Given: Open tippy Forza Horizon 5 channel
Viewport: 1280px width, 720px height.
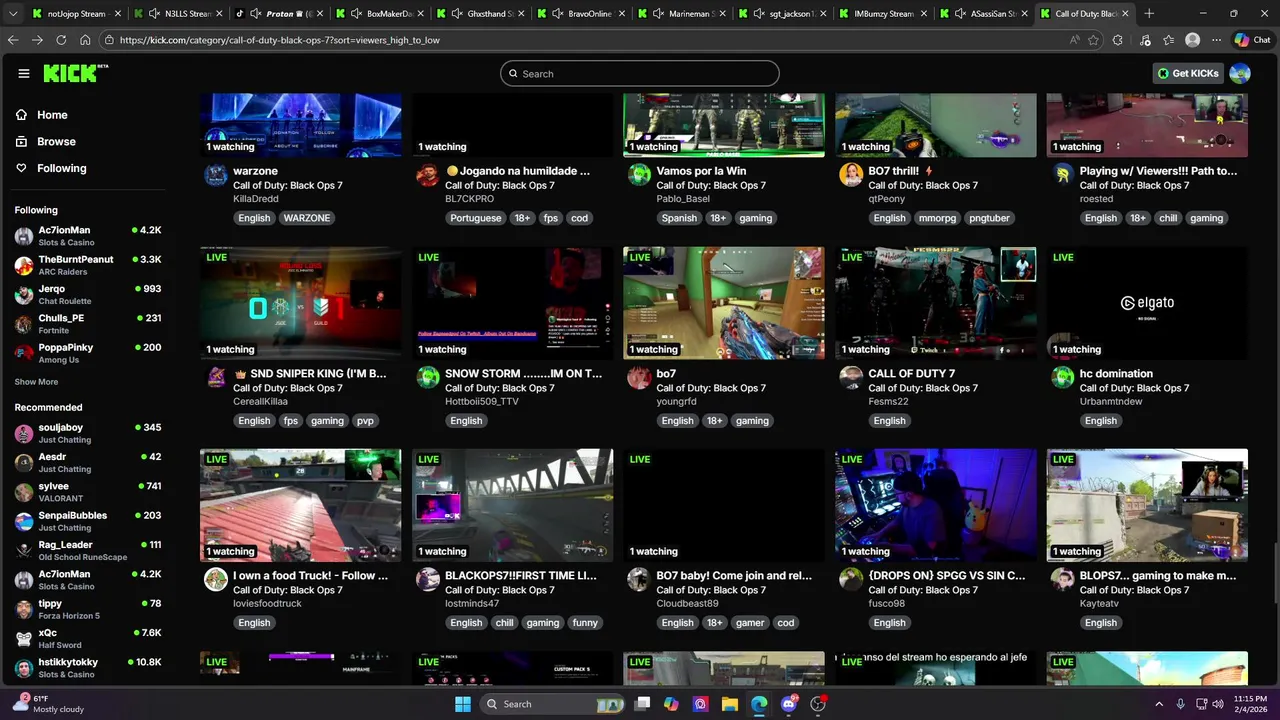Looking at the screenshot, I should coord(87,609).
